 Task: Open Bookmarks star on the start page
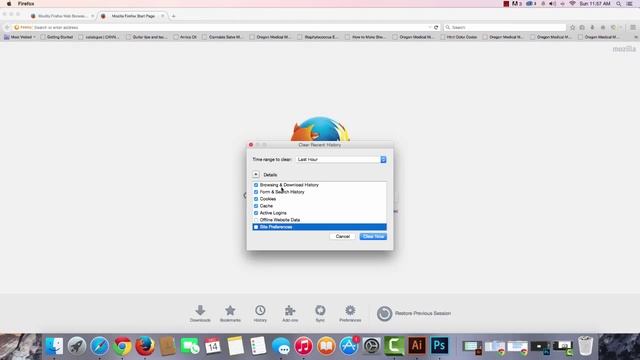pyautogui.click(x=230, y=313)
